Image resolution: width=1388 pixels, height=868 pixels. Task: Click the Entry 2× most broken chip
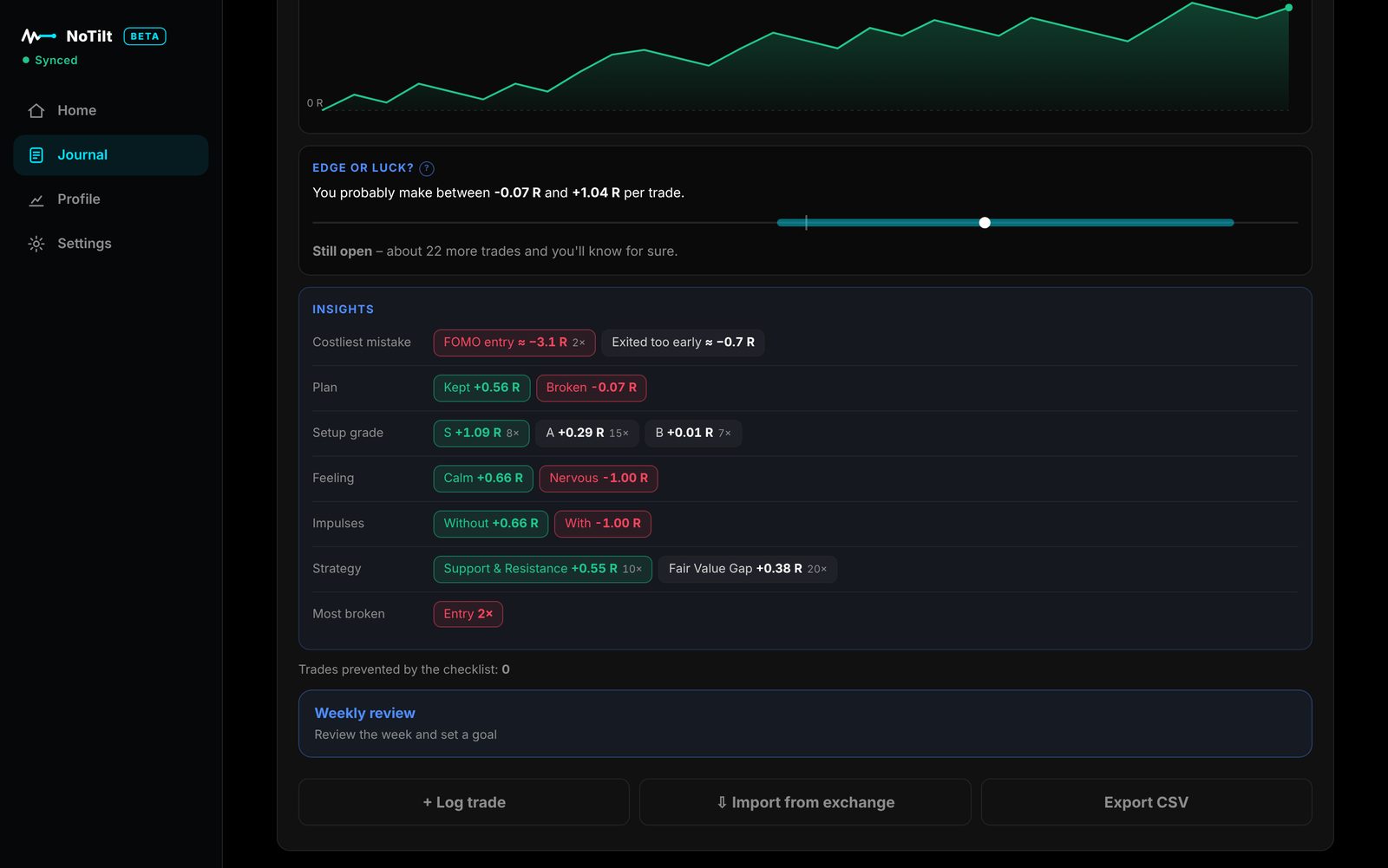click(x=468, y=614)
